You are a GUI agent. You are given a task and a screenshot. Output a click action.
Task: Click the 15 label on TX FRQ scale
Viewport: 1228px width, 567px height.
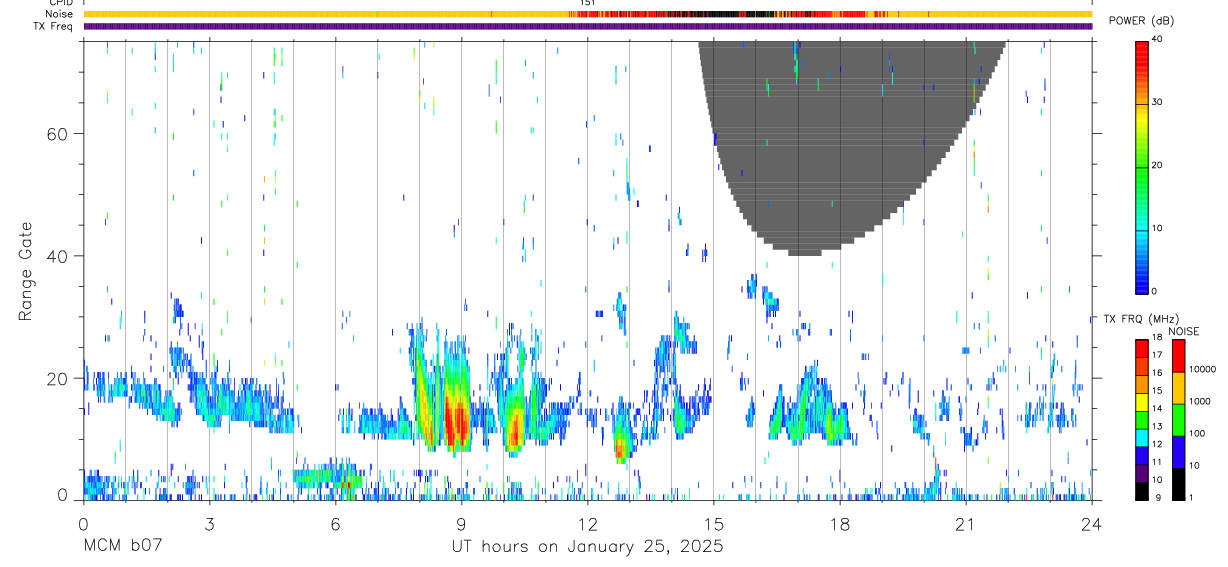pyautogui.click(x=1158, y=391)
